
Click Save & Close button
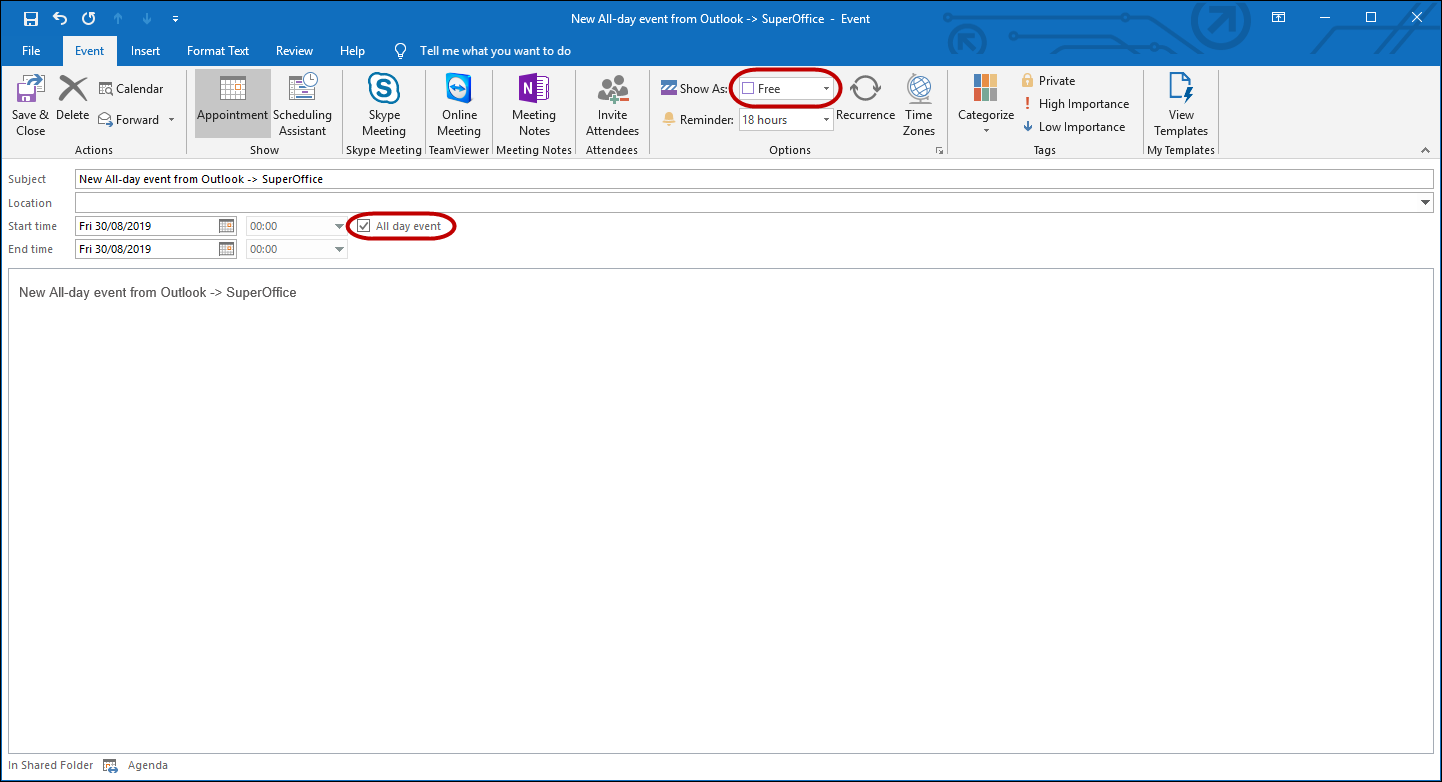tap(30, 105)
